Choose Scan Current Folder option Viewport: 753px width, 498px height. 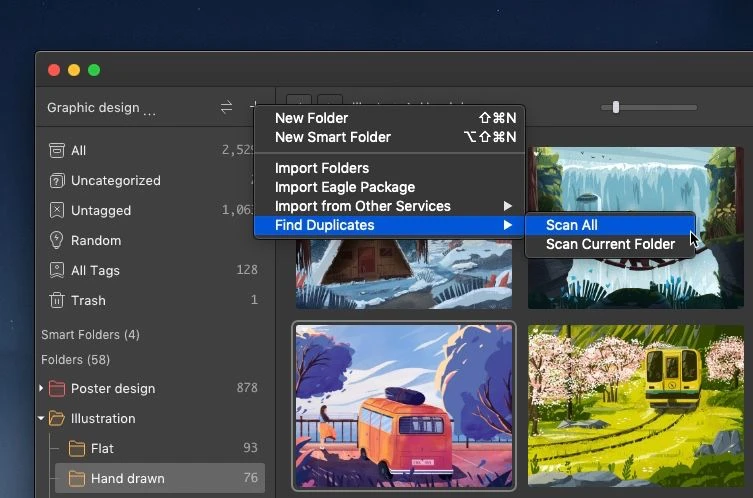[x=610, y=244]
